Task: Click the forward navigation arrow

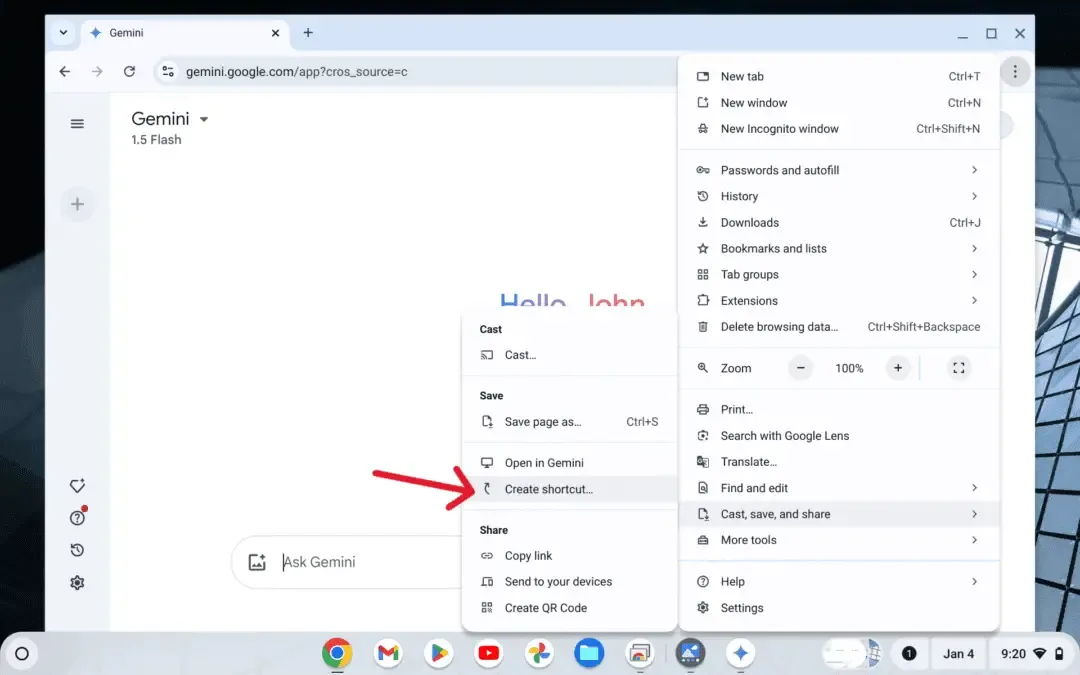Action: [x=97, y=72]
